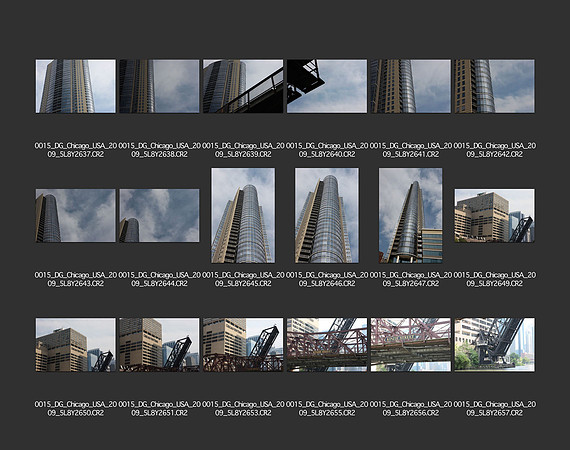This screenshot has height=450, width=570.
Task: Select thumbnail of photo 5L8Y2638.CR2
Action: 159,86
